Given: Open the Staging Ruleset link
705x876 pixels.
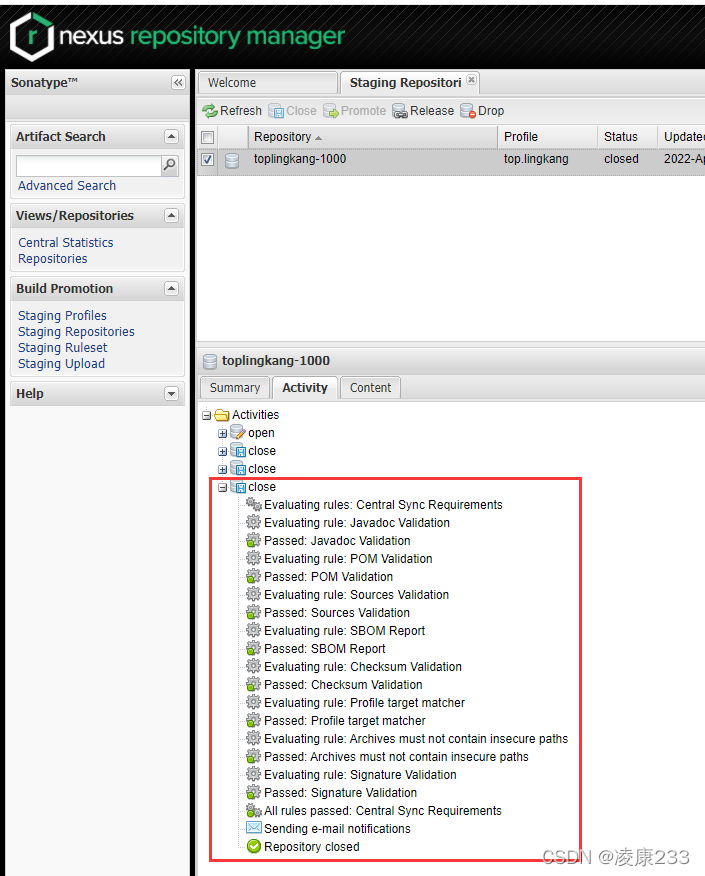Looking at the screenshot, I should tap(63, 347).
